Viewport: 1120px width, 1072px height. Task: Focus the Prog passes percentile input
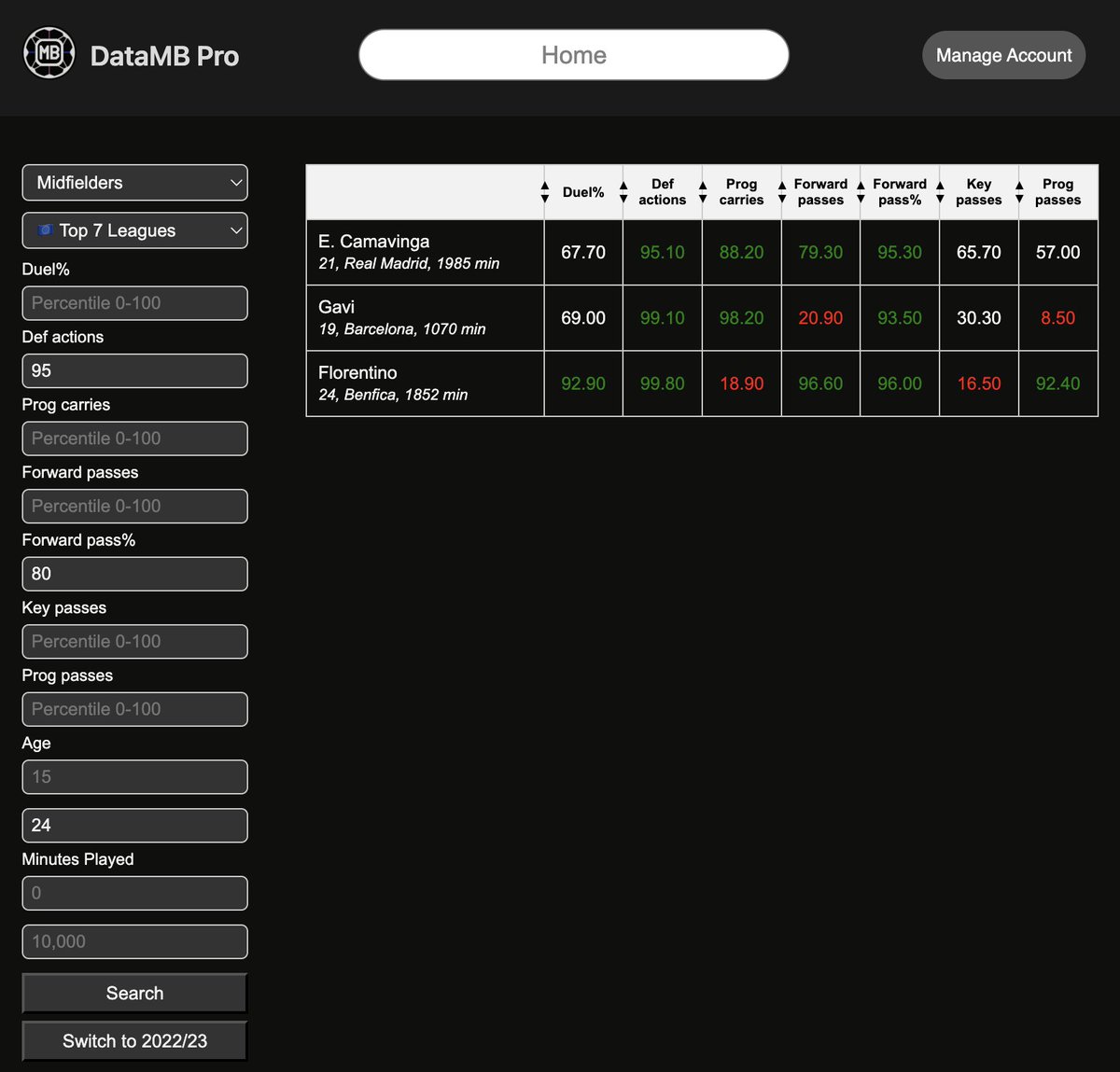click(134, 709)
